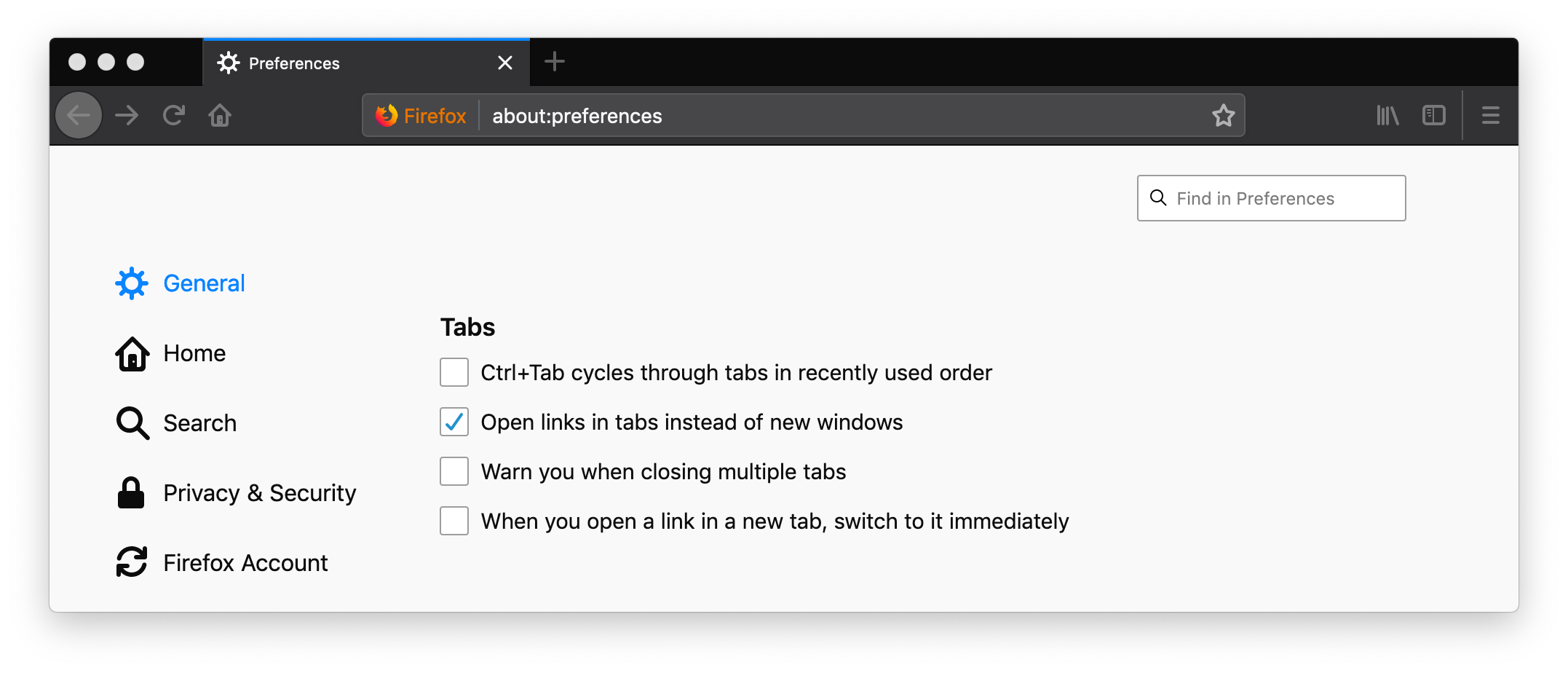
Task: Enable warning when closing multiple tabs
Action: click(x=454, y=471)
